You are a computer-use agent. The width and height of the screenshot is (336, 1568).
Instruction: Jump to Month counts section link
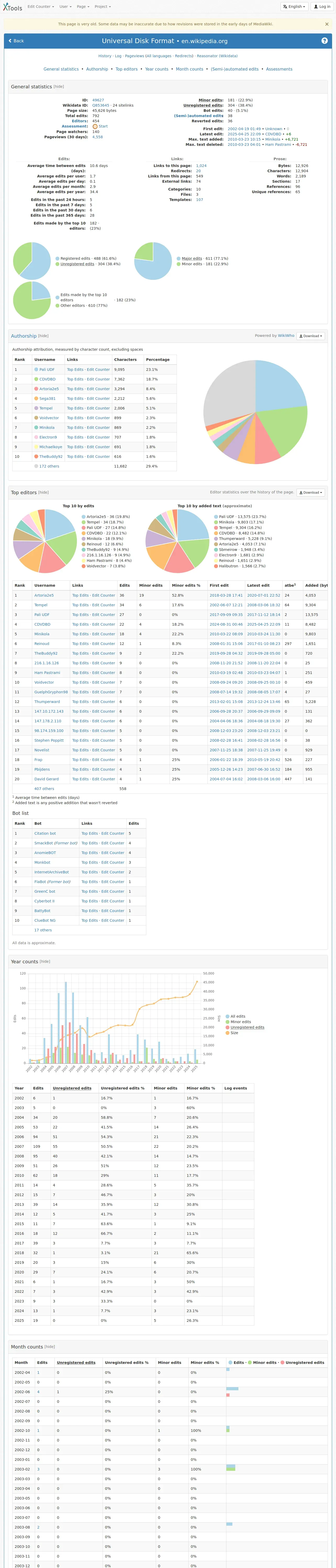(190, 70)
